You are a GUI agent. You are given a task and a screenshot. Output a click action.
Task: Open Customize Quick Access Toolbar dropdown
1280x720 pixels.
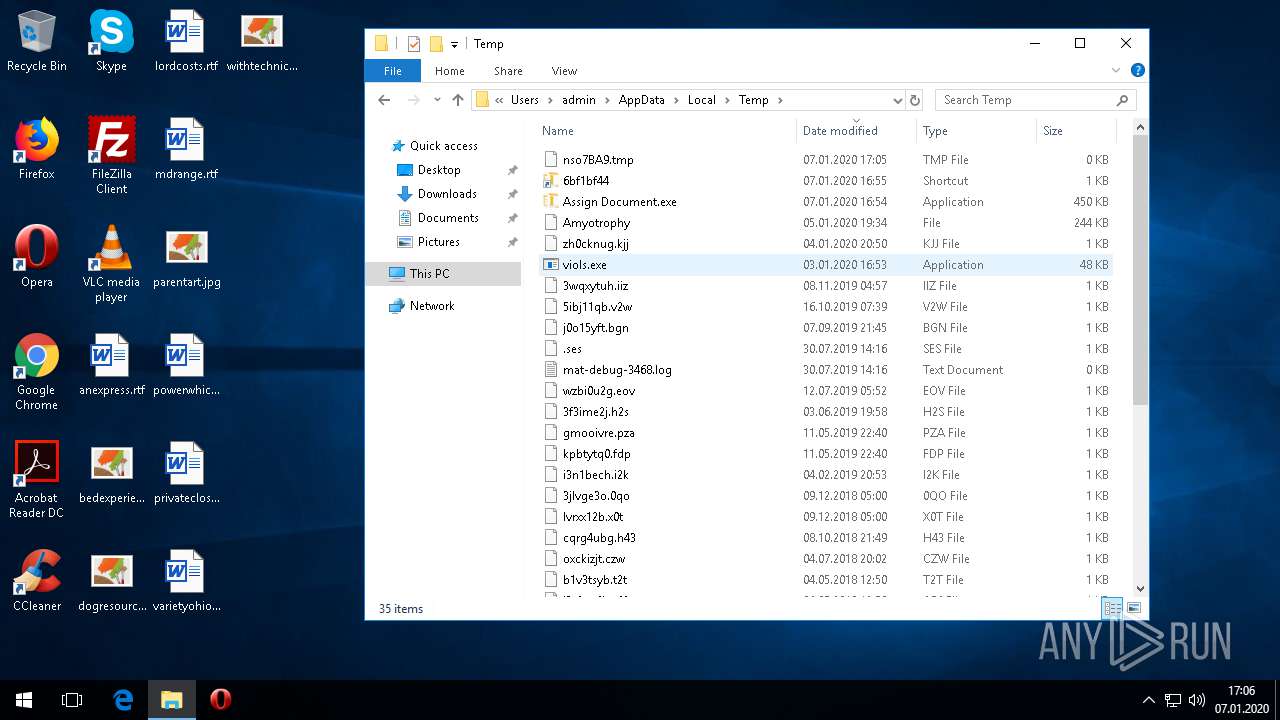[454, 44]
